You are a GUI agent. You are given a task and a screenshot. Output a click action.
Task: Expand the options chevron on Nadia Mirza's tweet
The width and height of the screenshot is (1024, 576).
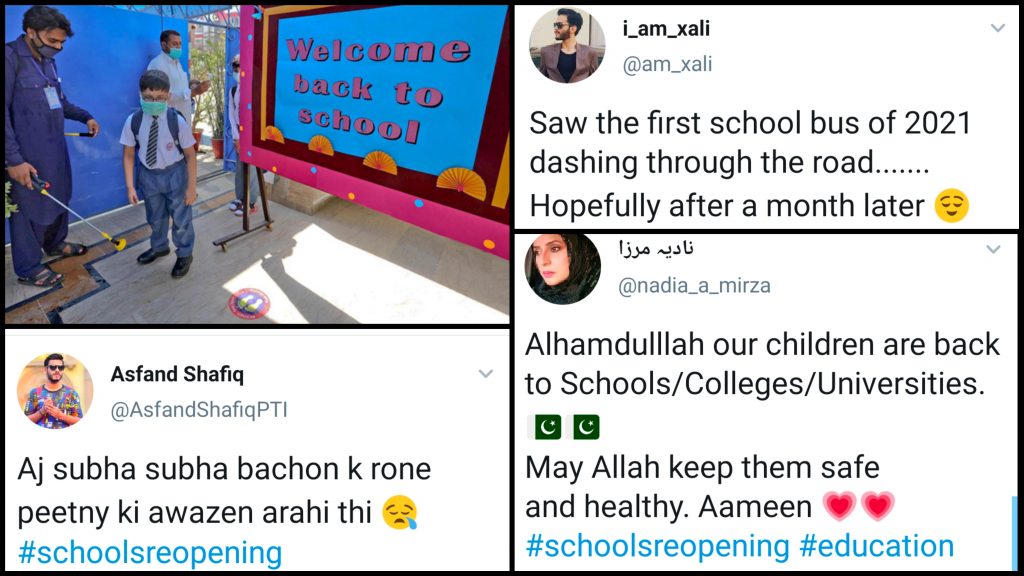(993, 249)
